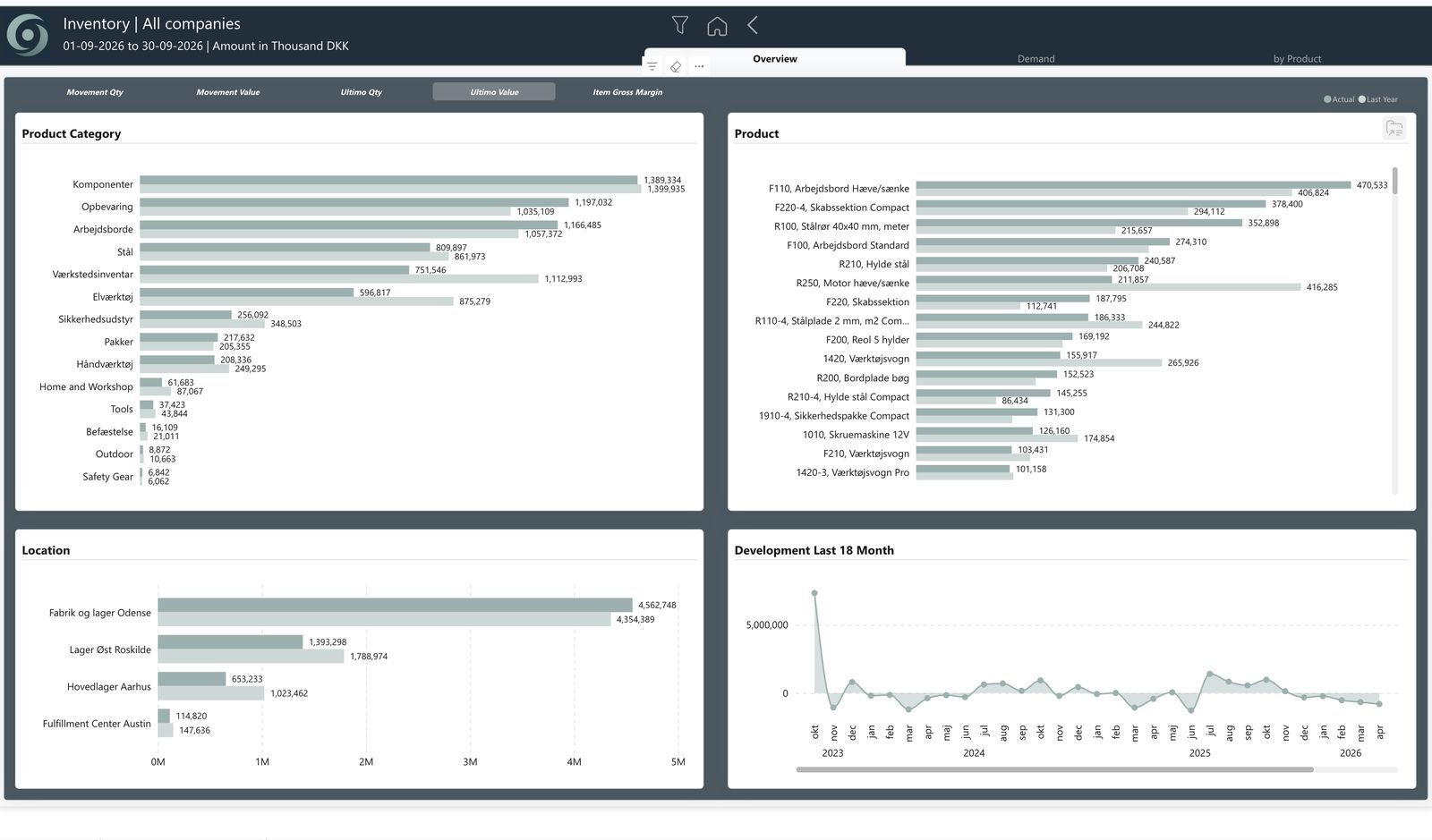Image resolution: width=1432 pixels, height=840 pixels.
Task: Select product 1910-4, Sikkerhedspakke Compact
Action: click(834, 416)
